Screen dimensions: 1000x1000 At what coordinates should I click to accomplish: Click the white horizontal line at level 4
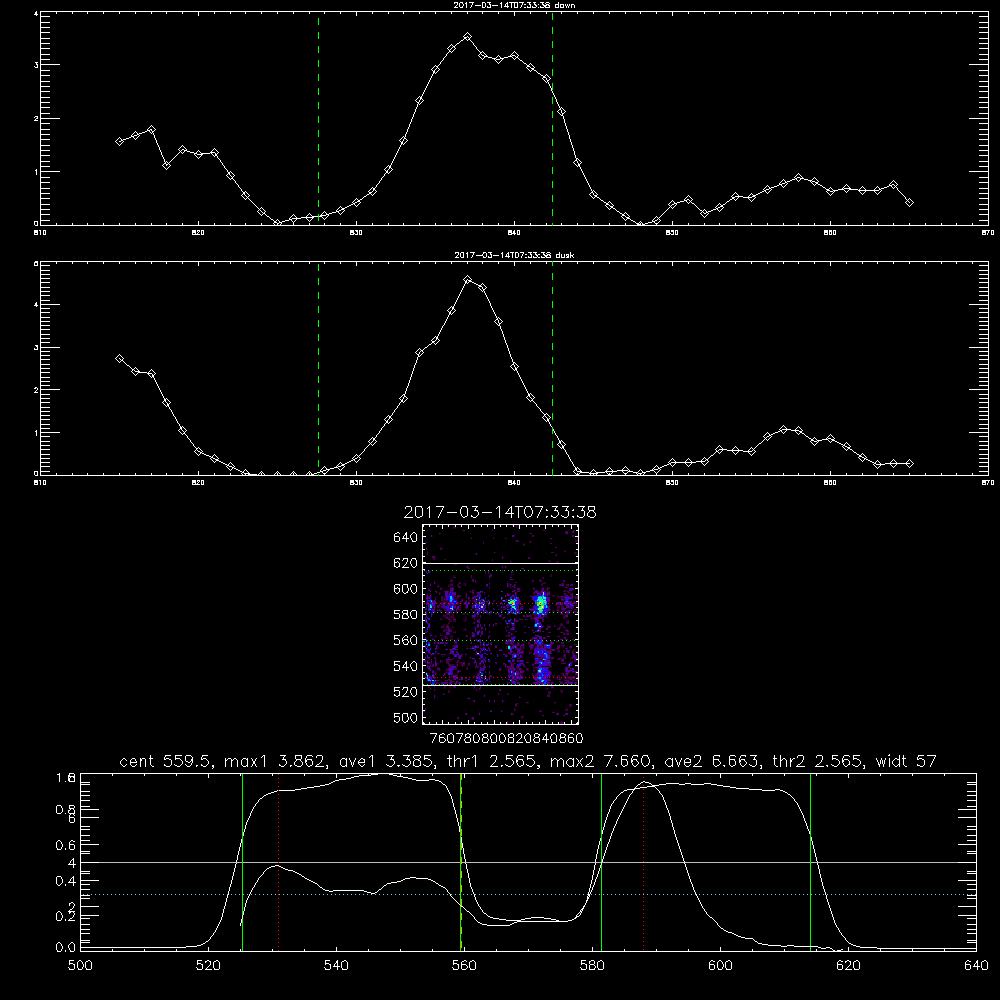529,862
